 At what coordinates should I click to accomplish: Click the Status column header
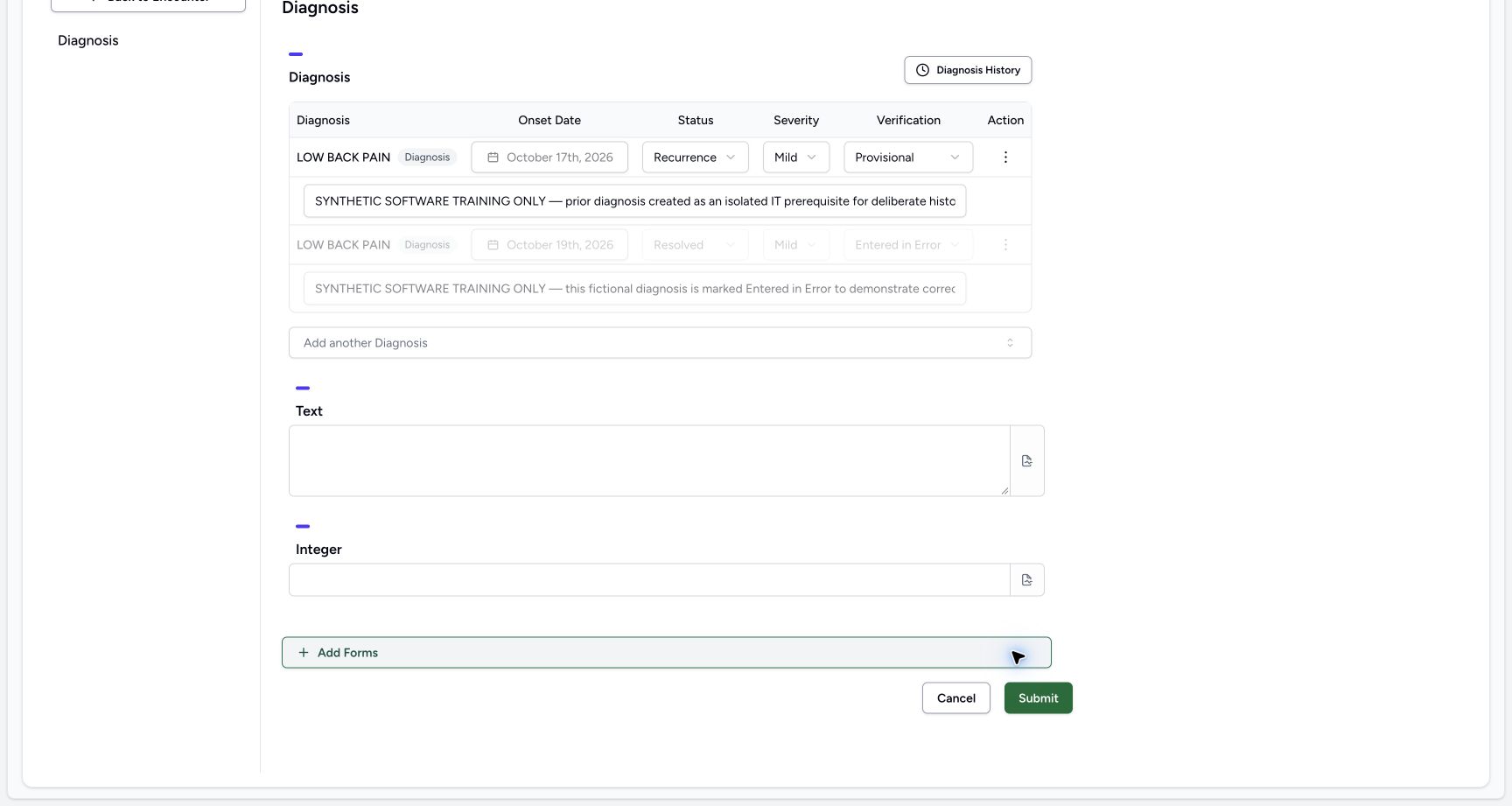pos(696,120)
